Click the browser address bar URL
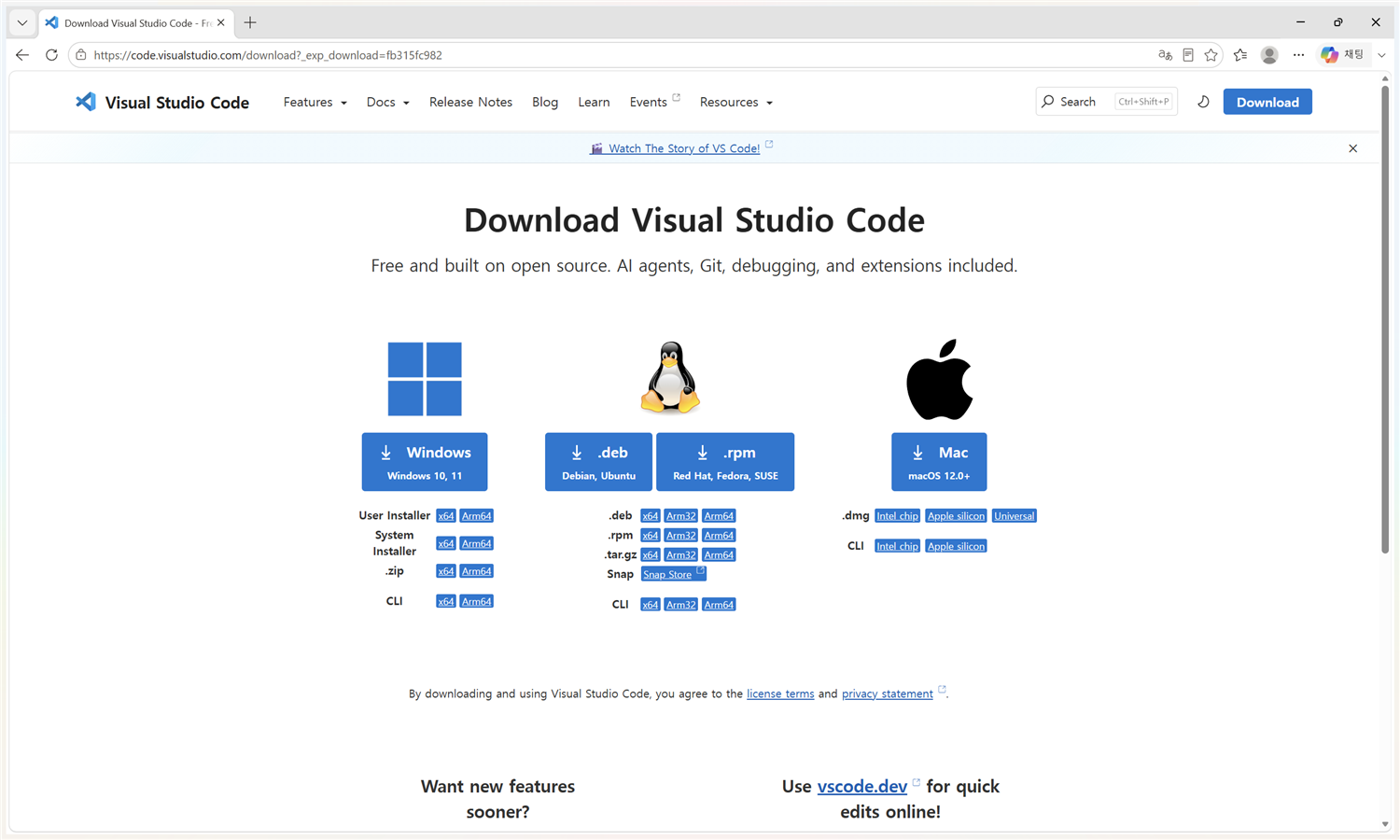1400x840 pixels. 268,55
